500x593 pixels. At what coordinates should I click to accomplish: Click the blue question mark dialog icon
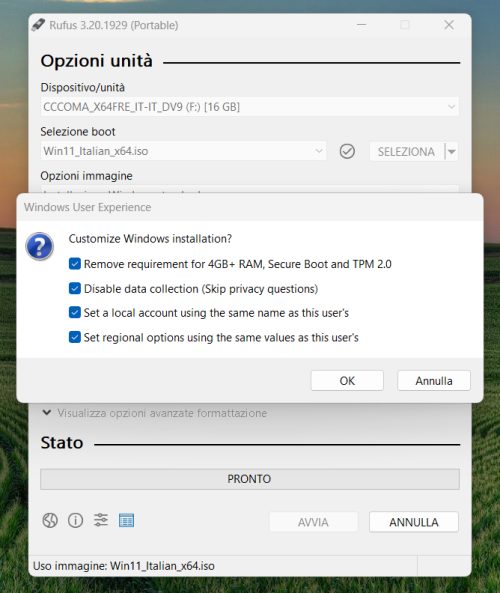click(x=40, y=246)
